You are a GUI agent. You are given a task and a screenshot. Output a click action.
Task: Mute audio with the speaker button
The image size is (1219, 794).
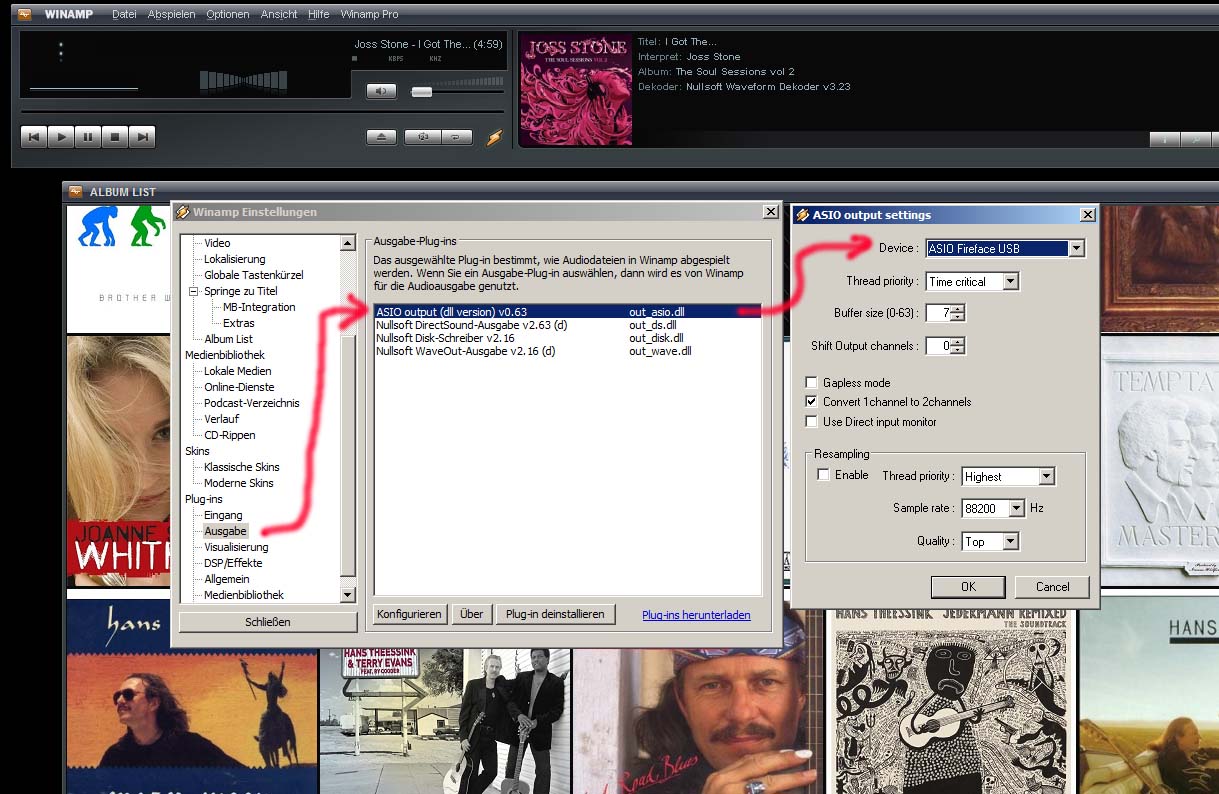pyautogui.click(x=381, y=91)
